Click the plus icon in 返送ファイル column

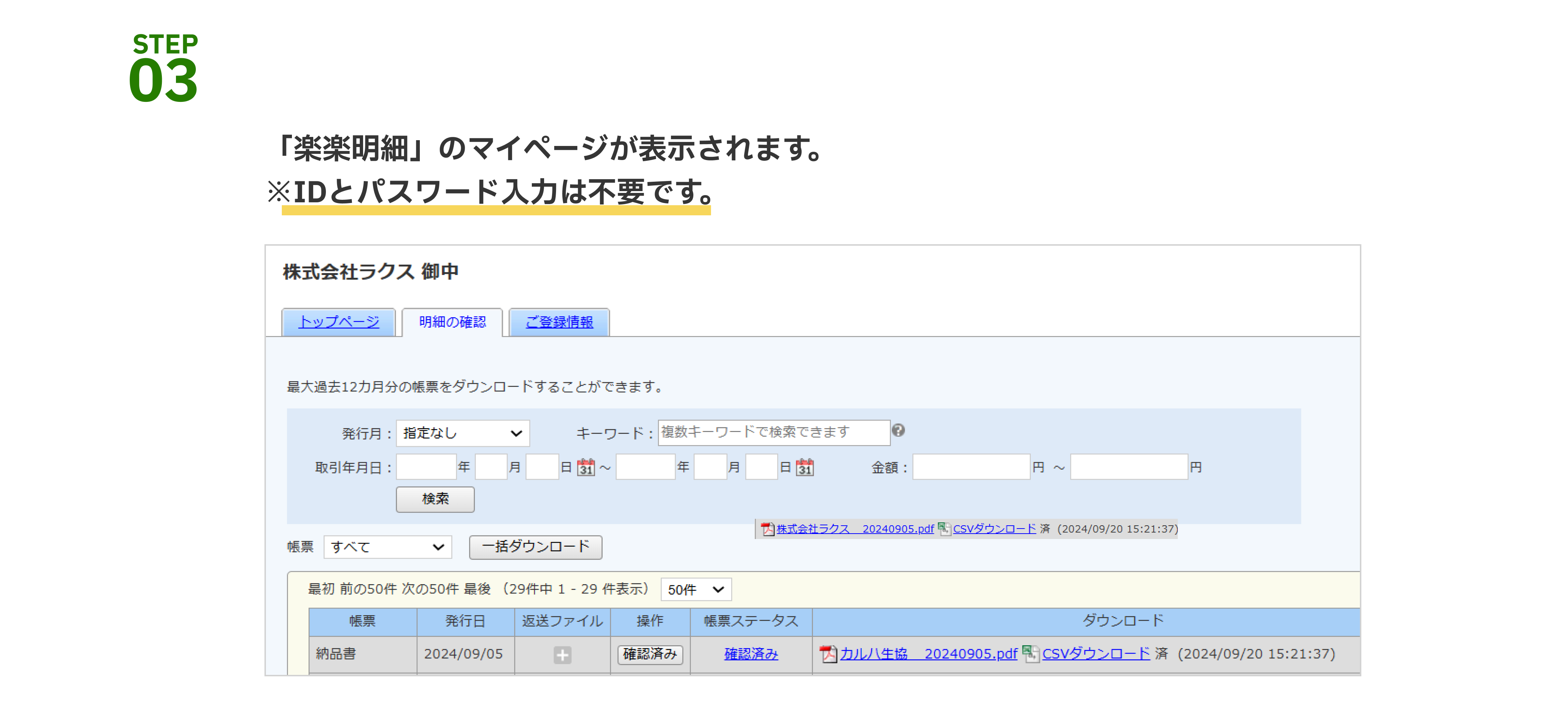pyautogui.click(x=562, y=655)
